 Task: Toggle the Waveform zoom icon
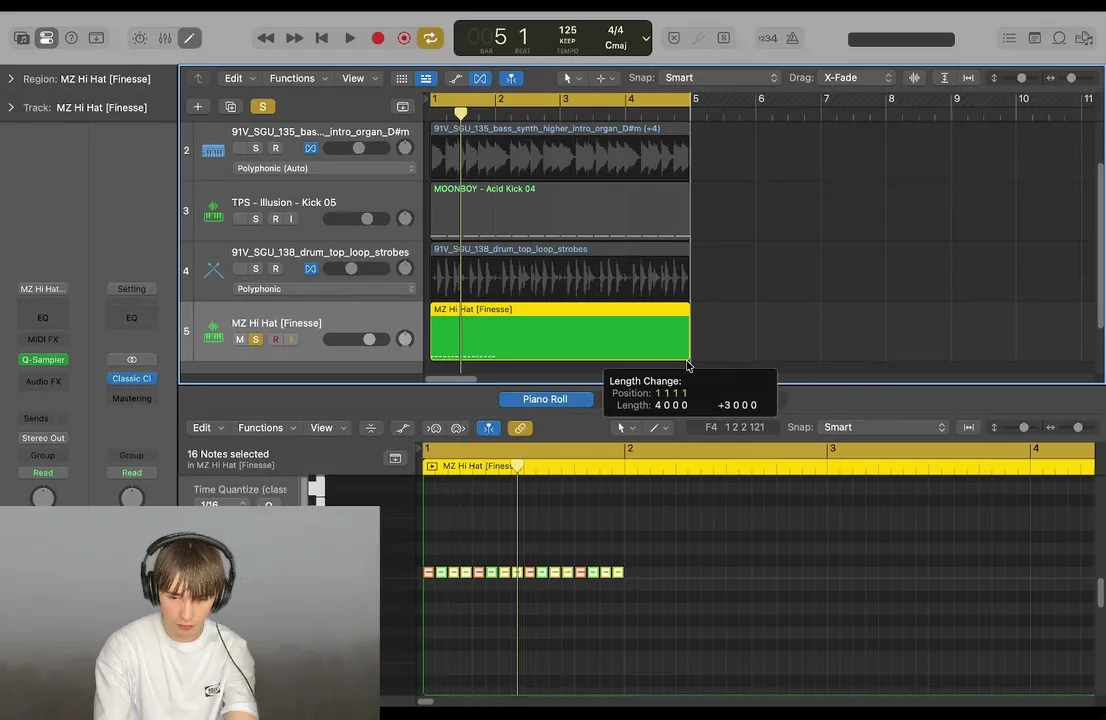(x=914, y=78)
